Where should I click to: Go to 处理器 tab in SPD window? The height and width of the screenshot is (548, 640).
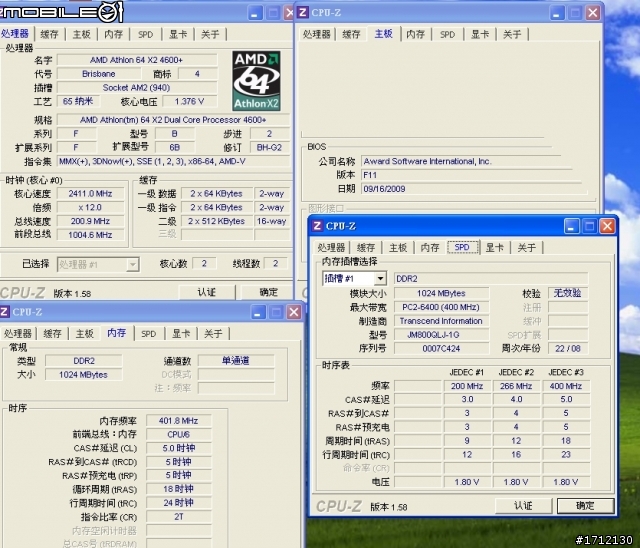point(331,247)
